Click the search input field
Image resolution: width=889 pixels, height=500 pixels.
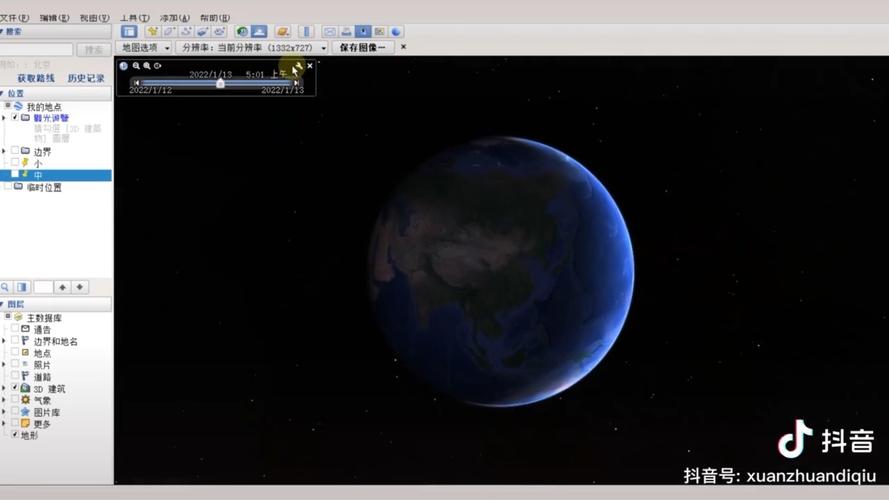pyautogui.click(x=36, y=50)
